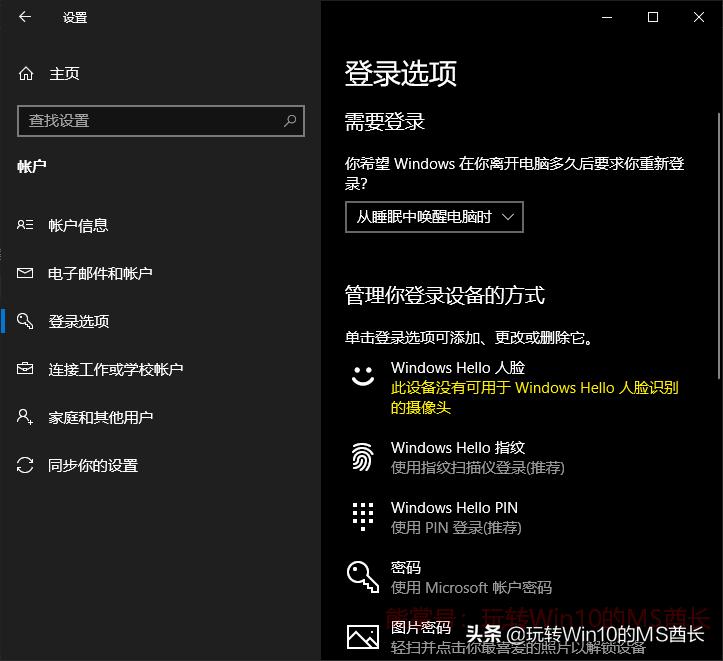Click 使用 PIN 登录(推荐) description text
723x661 pixels.
coord(456,527)
